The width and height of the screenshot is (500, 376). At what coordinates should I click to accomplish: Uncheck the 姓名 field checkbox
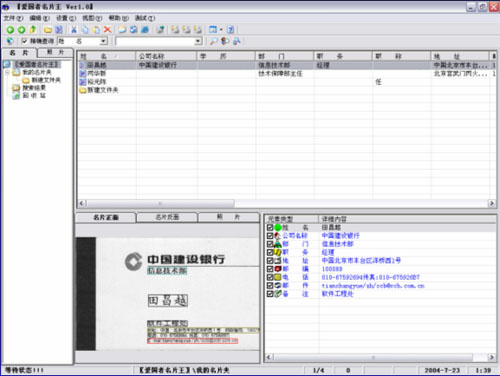[x=270, y=228]
